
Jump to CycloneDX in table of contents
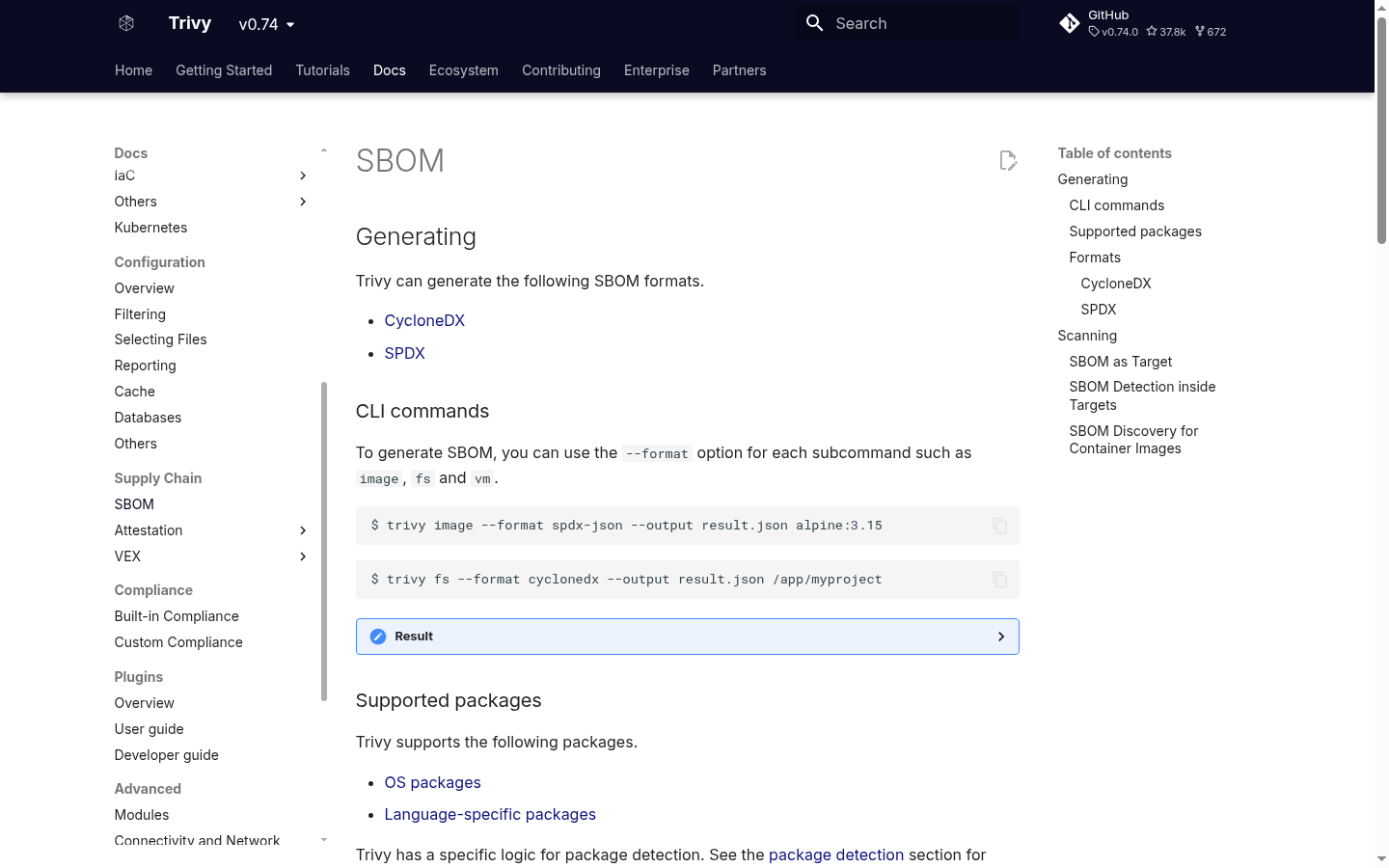(x=1116, y=284)
